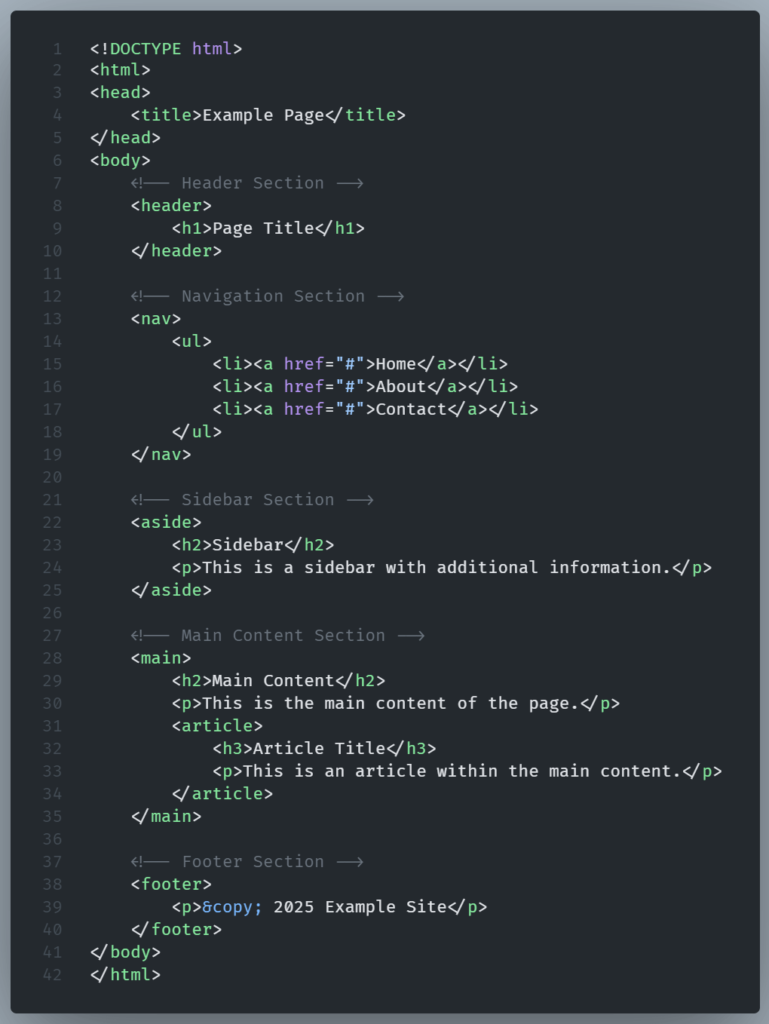769x1024 pixels.
Task: Select the 'Example Page' title text
Action: 263,115
